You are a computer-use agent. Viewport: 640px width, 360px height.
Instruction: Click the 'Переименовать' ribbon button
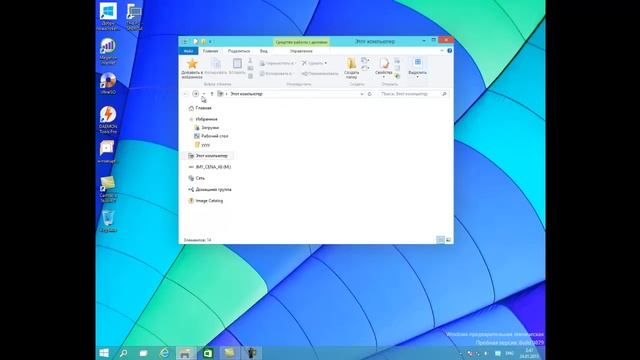tap(320, 73)
